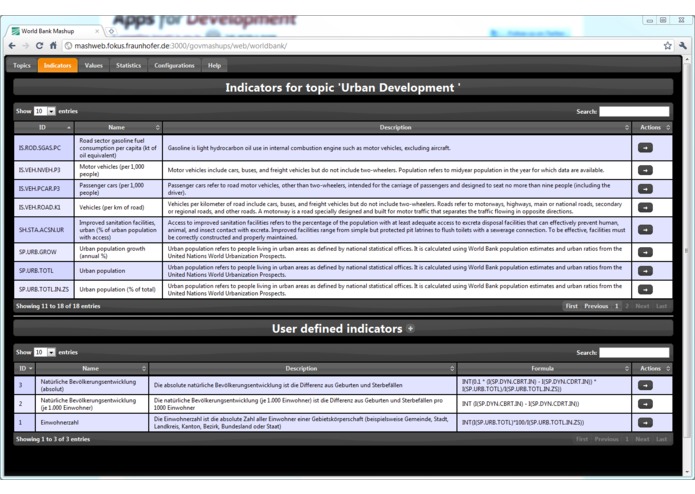The image size is (695, 494).
Task: Open the browser home page
Action: click(x=53, y=46)
